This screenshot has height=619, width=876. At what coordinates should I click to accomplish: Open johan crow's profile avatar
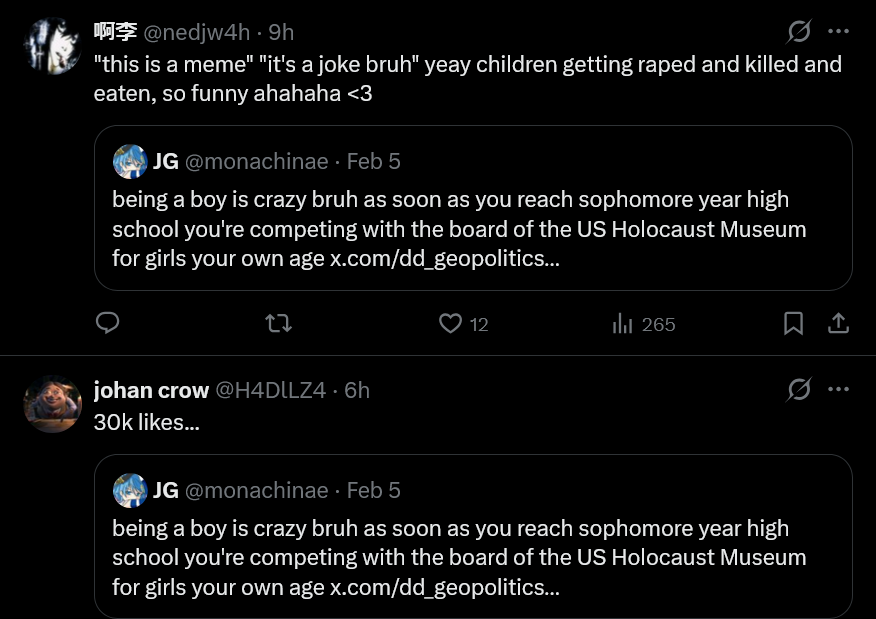52,403
